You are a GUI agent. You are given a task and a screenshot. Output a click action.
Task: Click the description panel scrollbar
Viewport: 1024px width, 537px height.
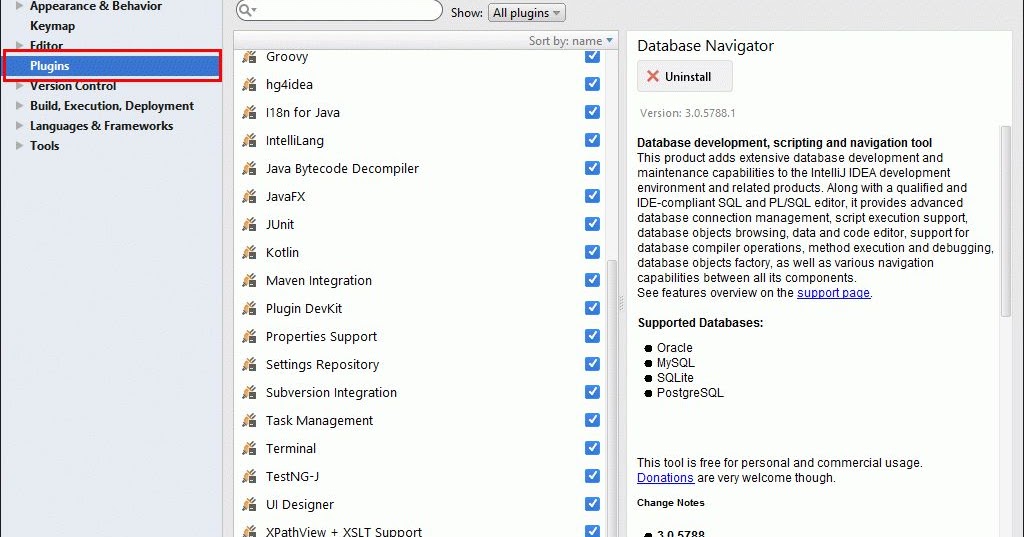(x=1005, y=221)
